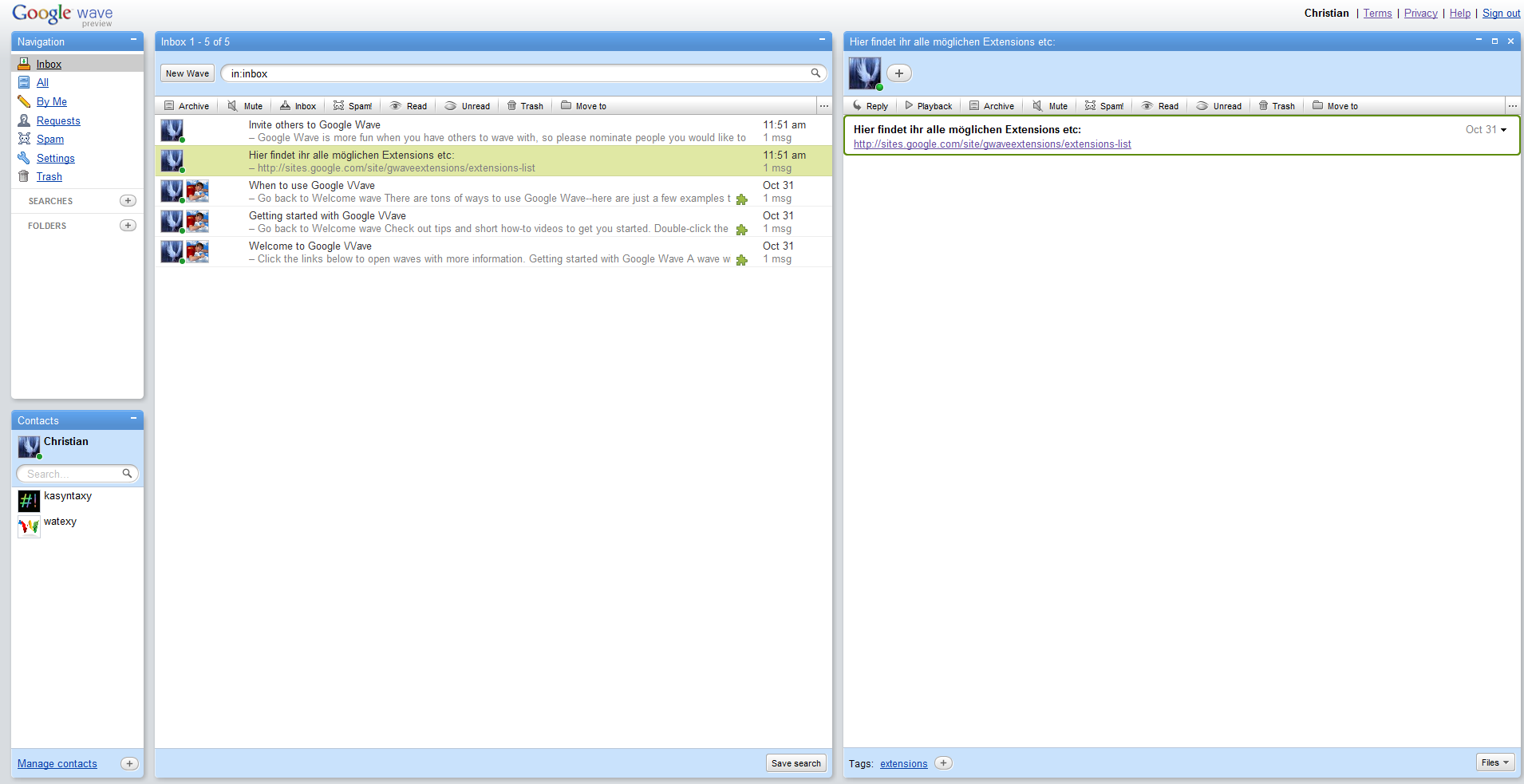Open Settings in Navigation panel
This screenshot has height=784, width=1524.
(56, 159)
